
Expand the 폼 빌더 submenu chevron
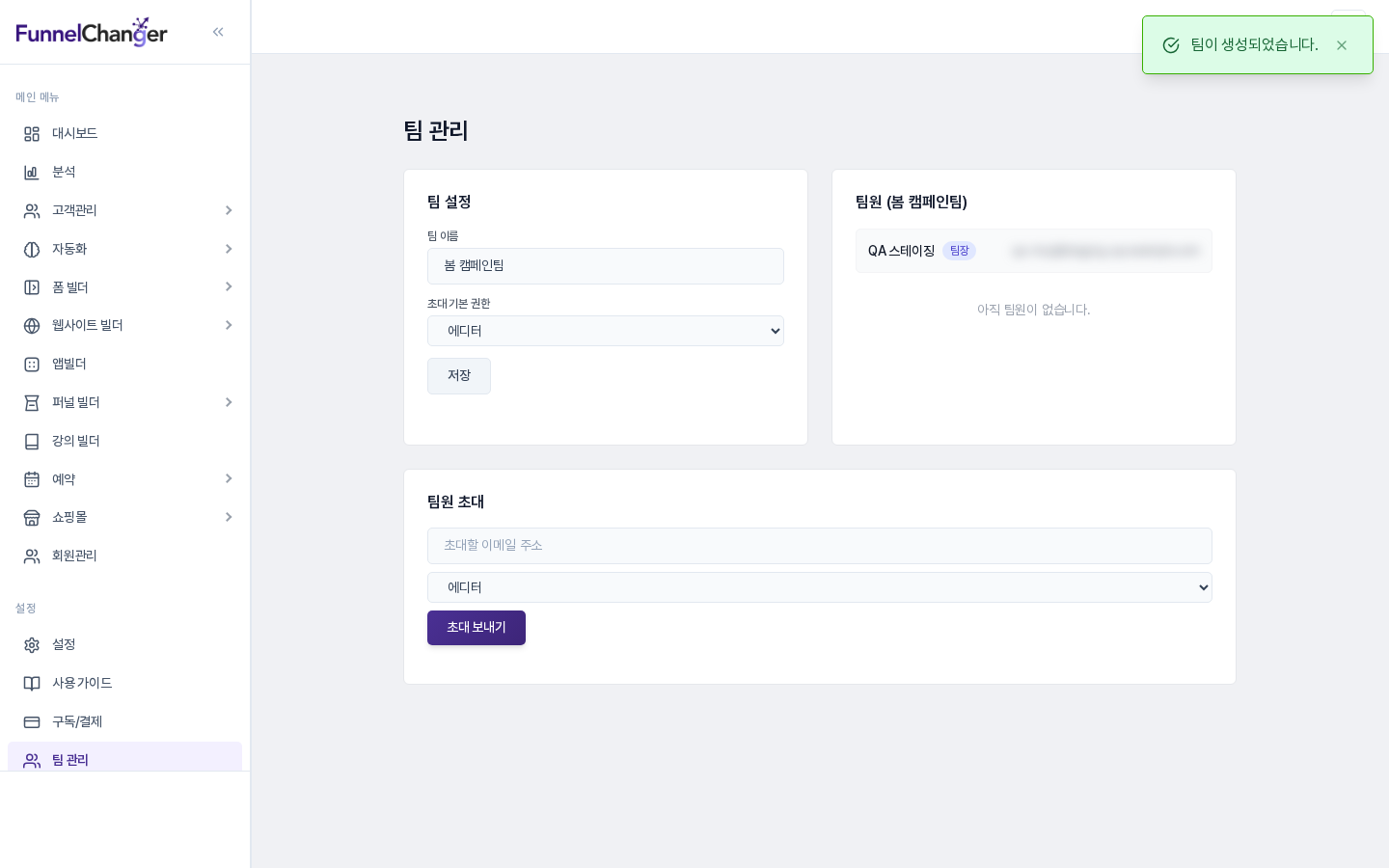click(229, 286)
